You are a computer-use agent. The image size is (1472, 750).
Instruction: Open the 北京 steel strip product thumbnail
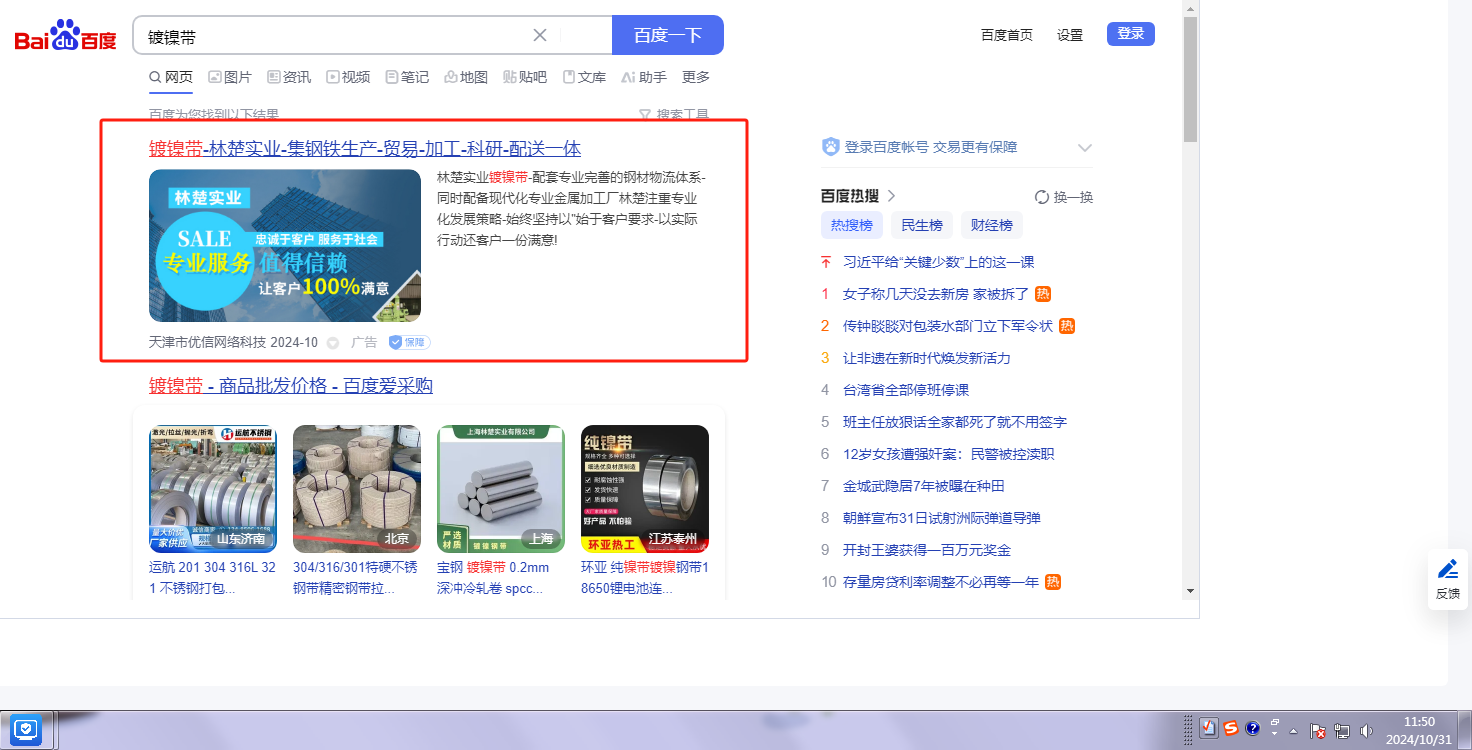(x=357, y=489)
